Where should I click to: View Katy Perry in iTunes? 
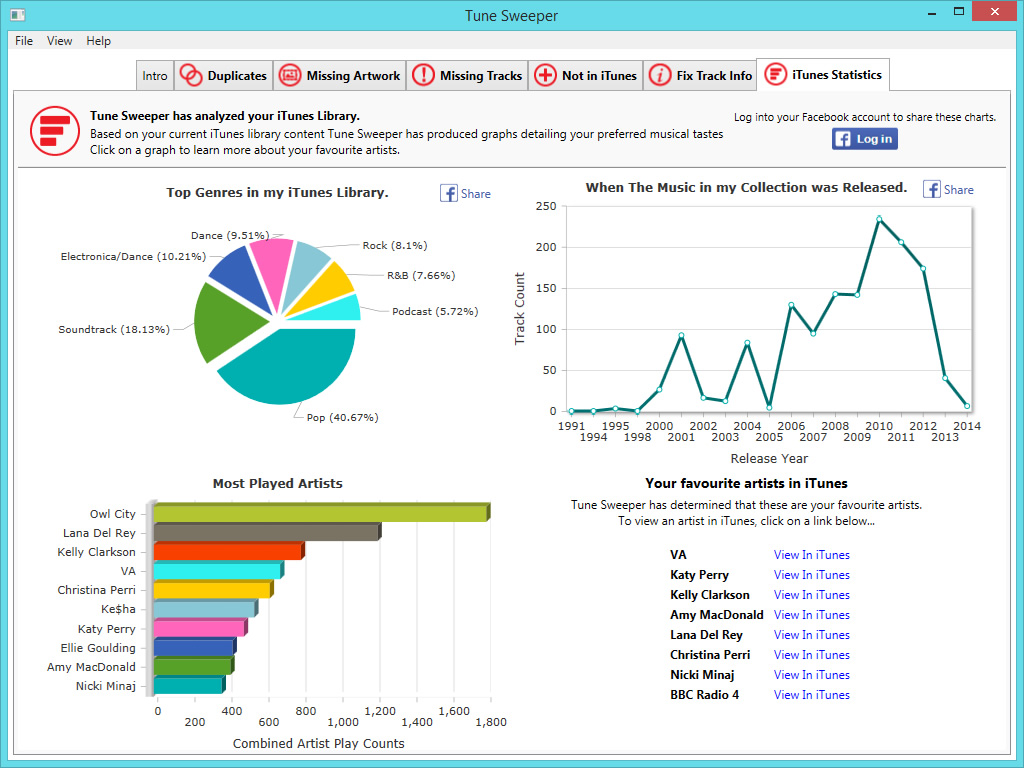pos(811,575)
